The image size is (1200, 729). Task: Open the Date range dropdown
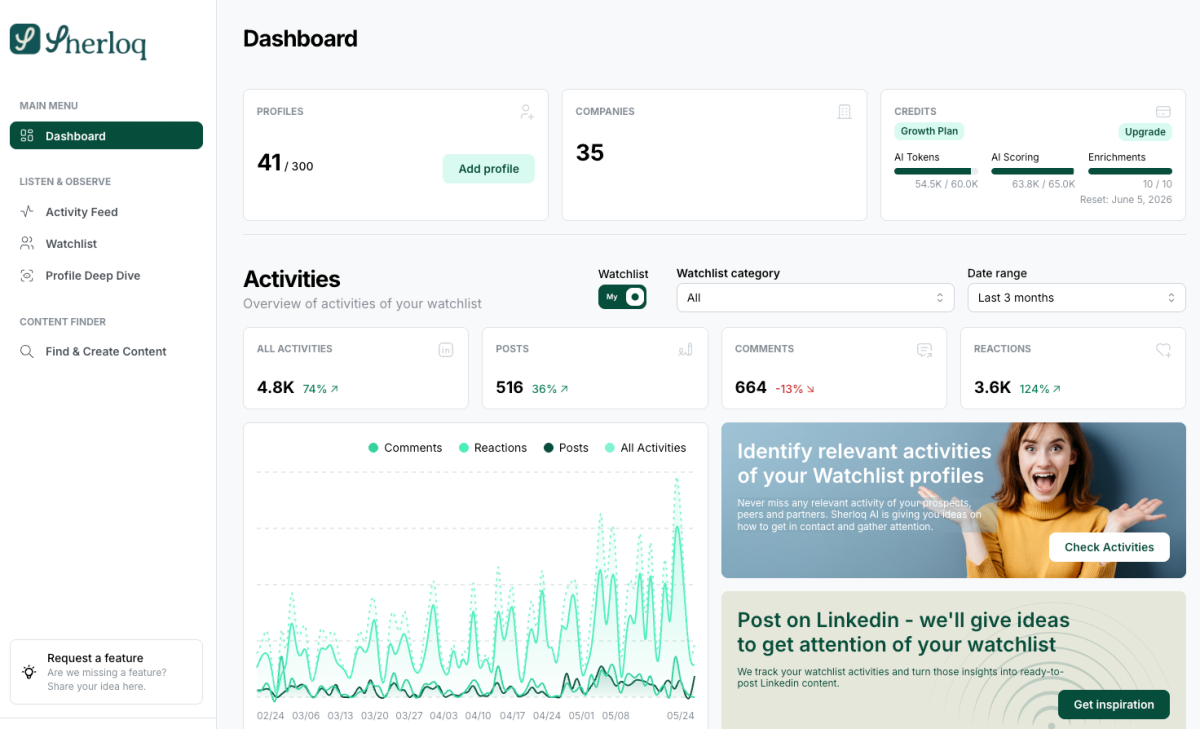pyautogui.click(x=1077, y=298)
